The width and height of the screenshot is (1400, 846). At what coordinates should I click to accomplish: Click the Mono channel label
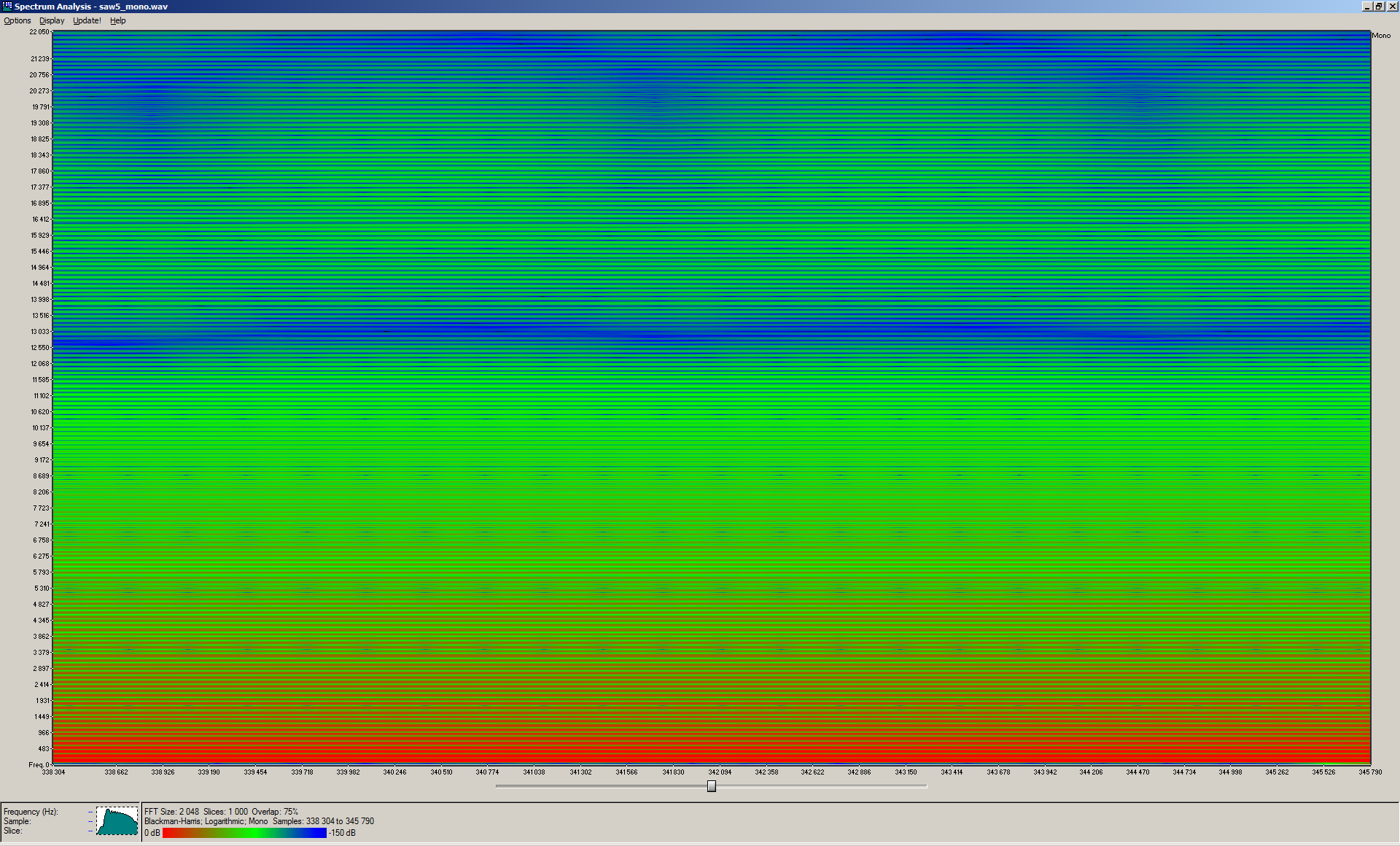pos(1381,35)
